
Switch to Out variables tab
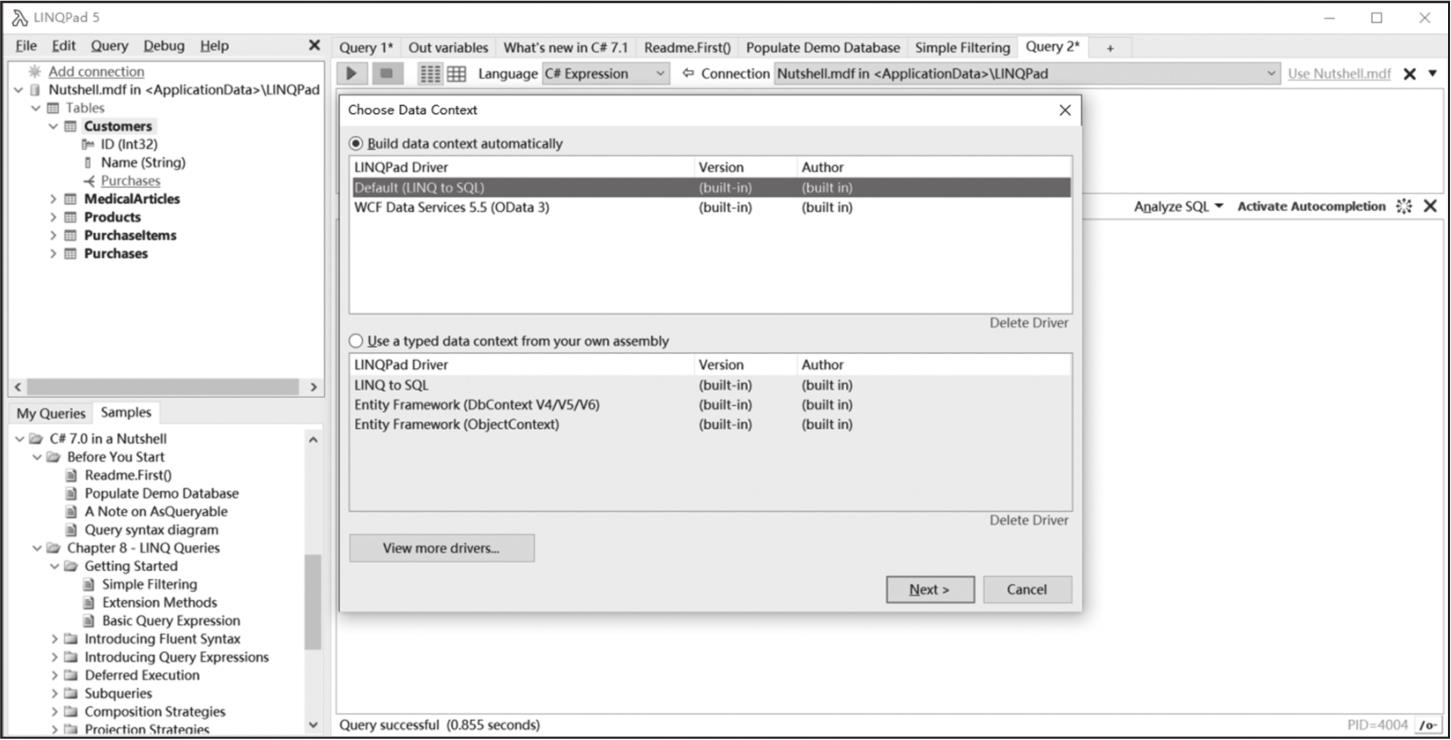[x=448, y=47]
